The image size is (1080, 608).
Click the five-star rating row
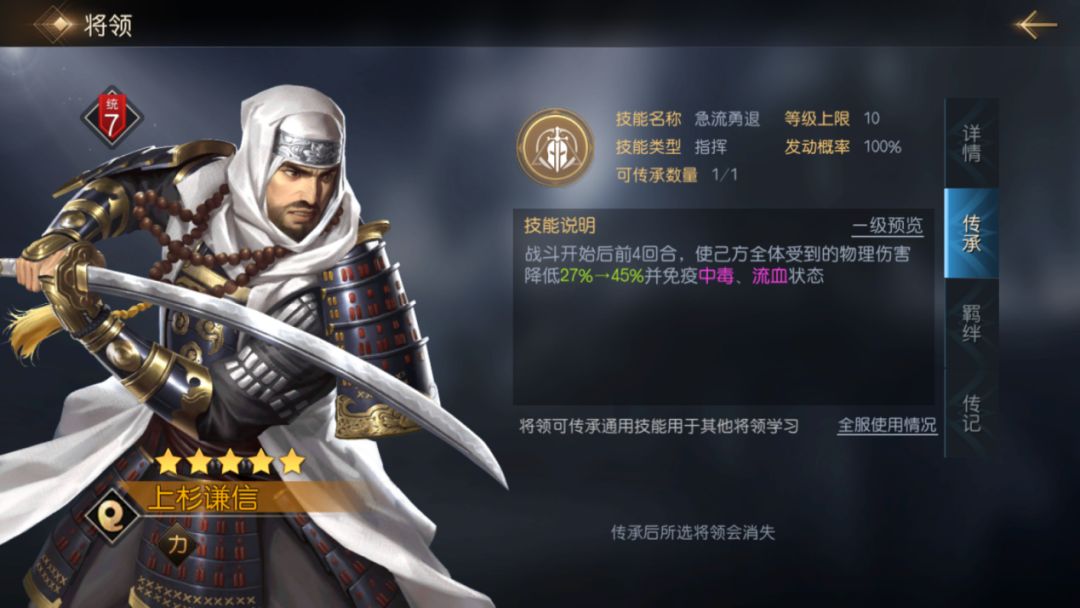229,461
